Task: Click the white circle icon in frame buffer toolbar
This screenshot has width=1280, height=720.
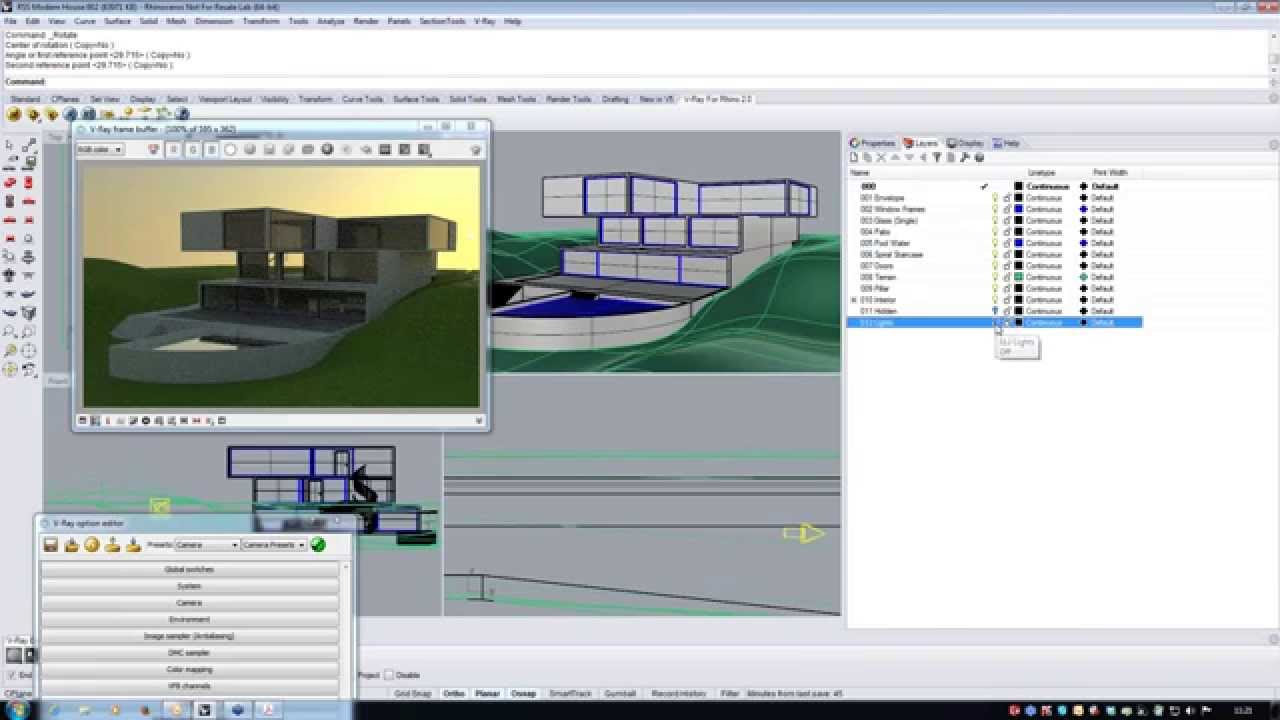Action: [x=230, y=150]
